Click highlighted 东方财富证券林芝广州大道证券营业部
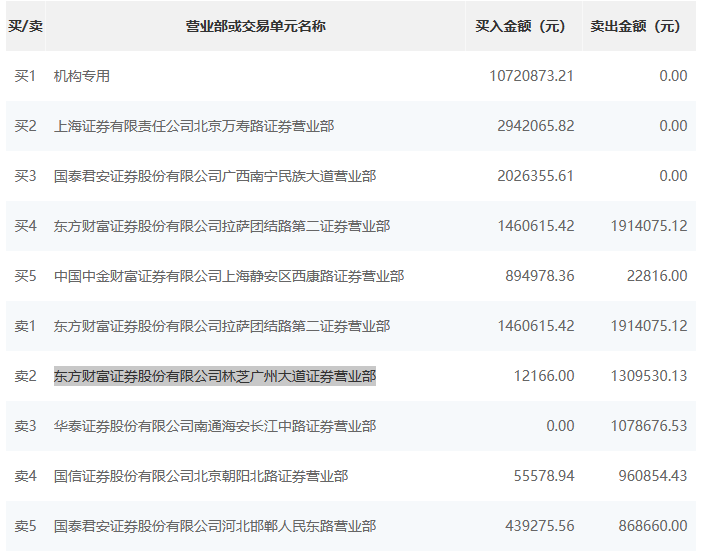This screenshot has width=705, height=554. coord(215,376)
